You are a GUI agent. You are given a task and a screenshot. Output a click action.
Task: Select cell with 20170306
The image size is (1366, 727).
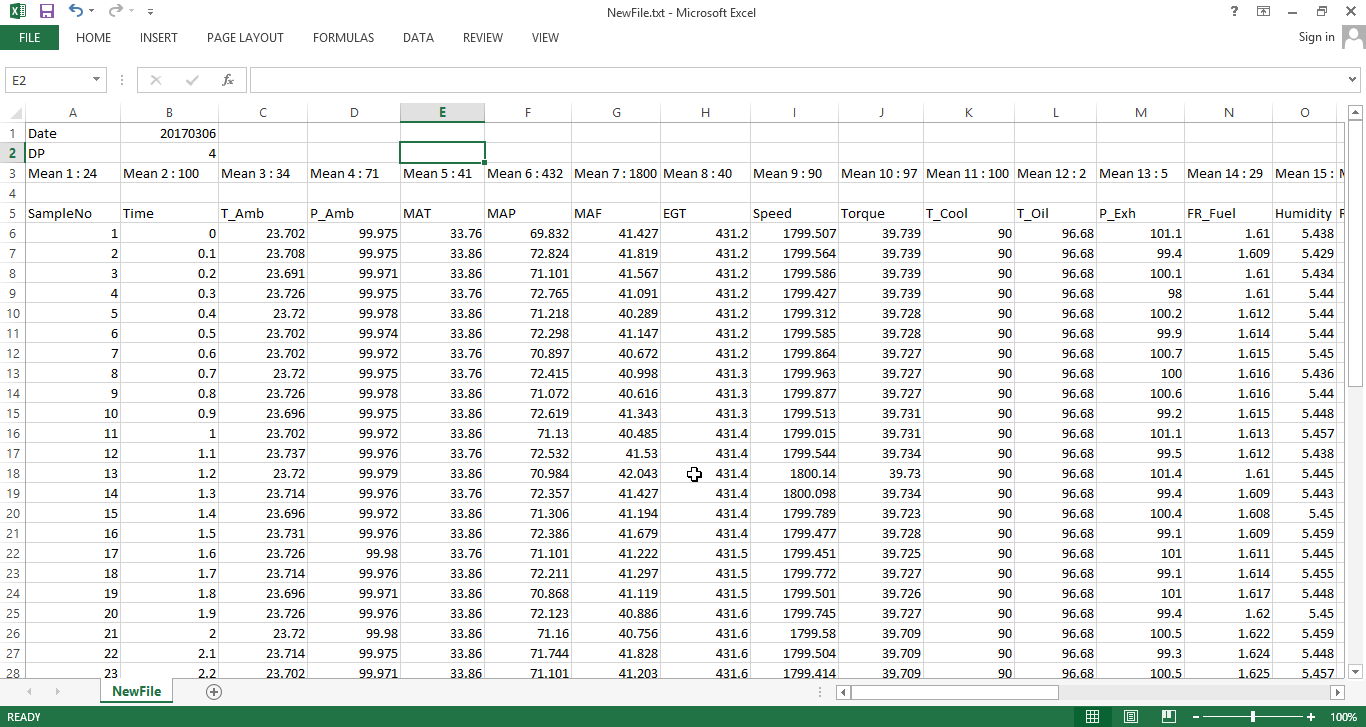point(169,133)
